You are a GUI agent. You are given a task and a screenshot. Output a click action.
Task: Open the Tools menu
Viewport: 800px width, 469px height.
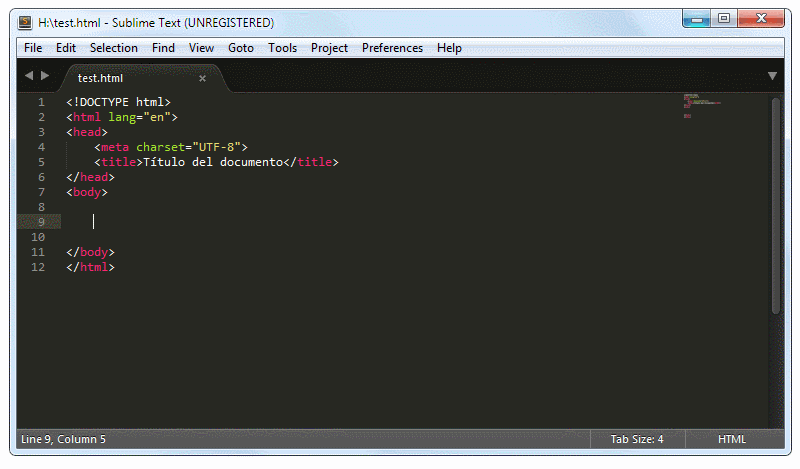(283, 48)
